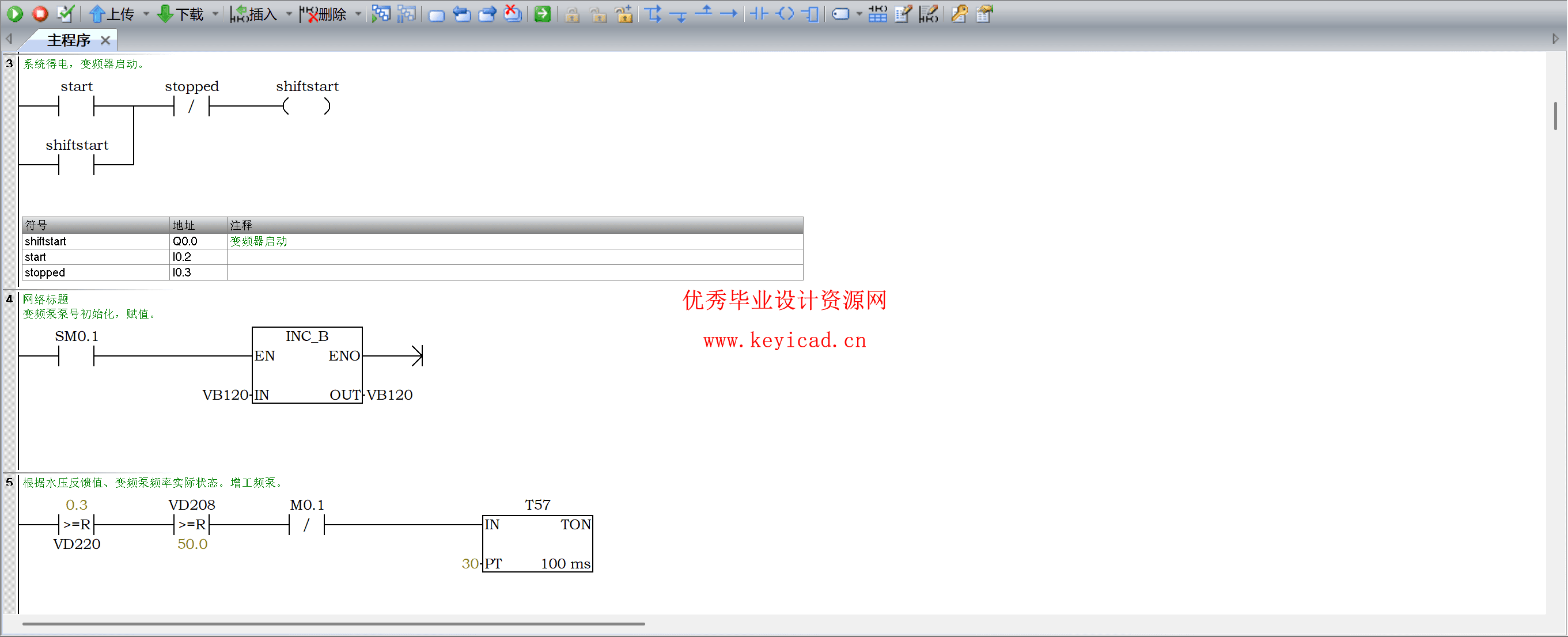Start program status monitoring icon
The image size is (1568, 637).
click(x=381, y=13)
